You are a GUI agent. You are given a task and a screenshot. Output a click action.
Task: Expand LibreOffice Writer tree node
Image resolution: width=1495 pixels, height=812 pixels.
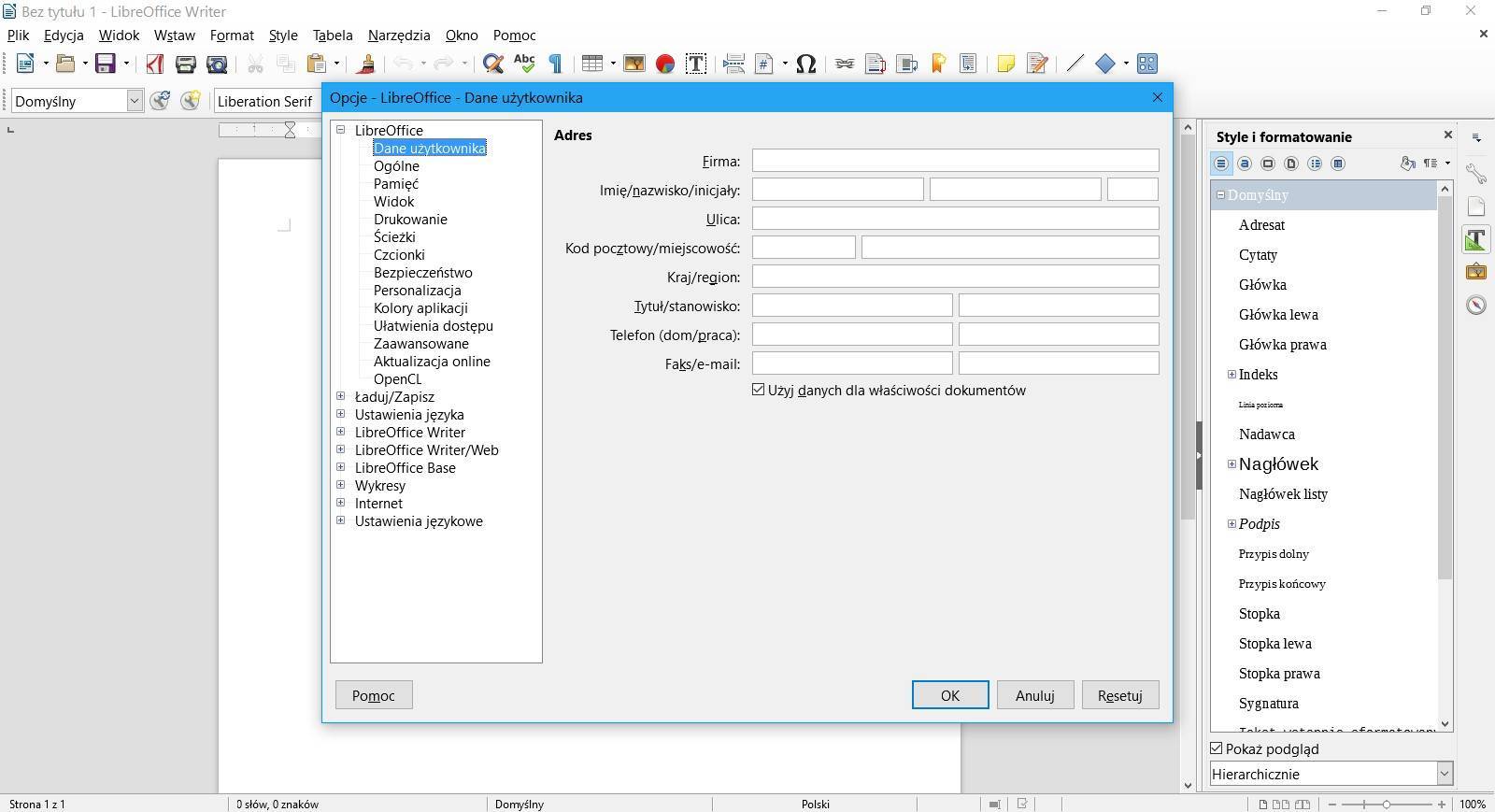coord(341,432)
